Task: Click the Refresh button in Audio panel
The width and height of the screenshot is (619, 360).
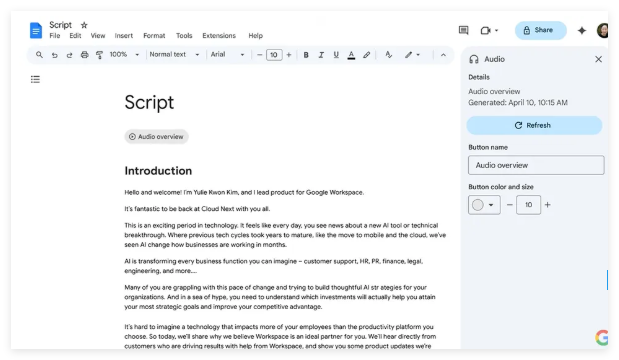Action: [534, 126]
